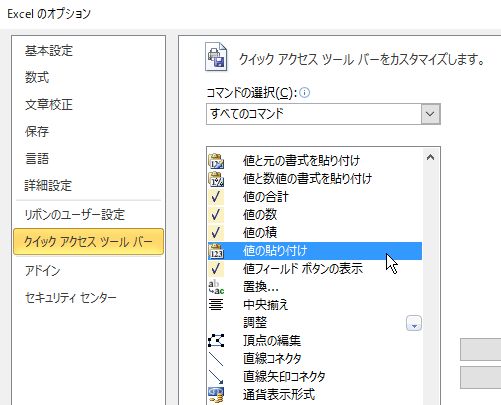Select the クイック アクセス ツール バー category
501x405 pixels.
[89, 242]
